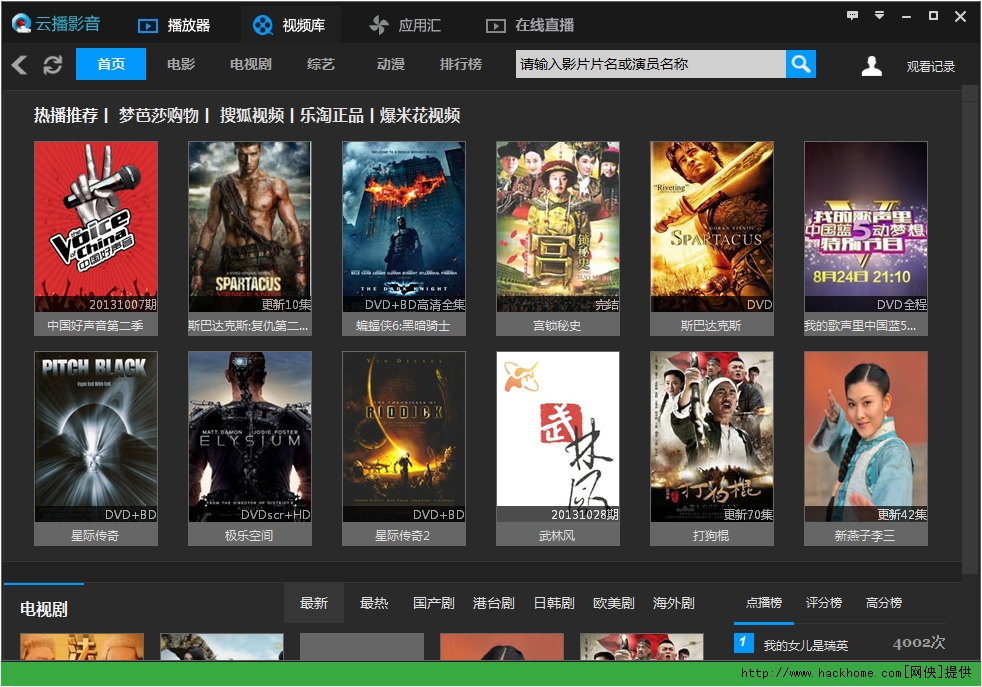The width and height of the screenshot is (982, 687).
Task: Open the Riddick poster
Action: pyautogui.click(x=404, y=436)
